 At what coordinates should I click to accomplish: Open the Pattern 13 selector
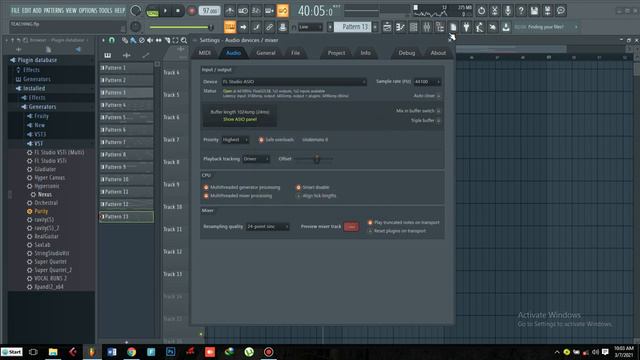pyautogui.click(x=353, y=27)
